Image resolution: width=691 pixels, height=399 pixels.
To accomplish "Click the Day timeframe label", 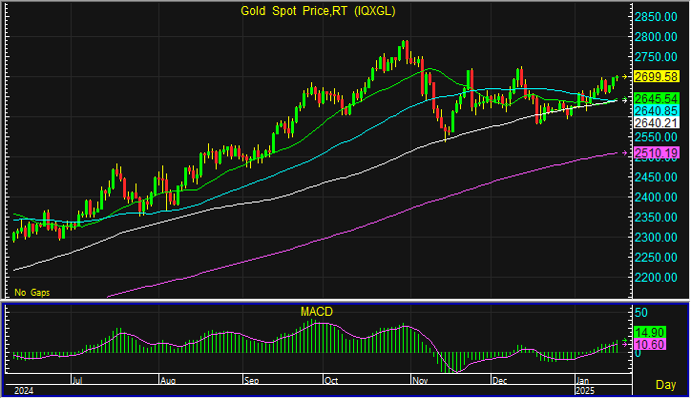I will click(665, 384).
